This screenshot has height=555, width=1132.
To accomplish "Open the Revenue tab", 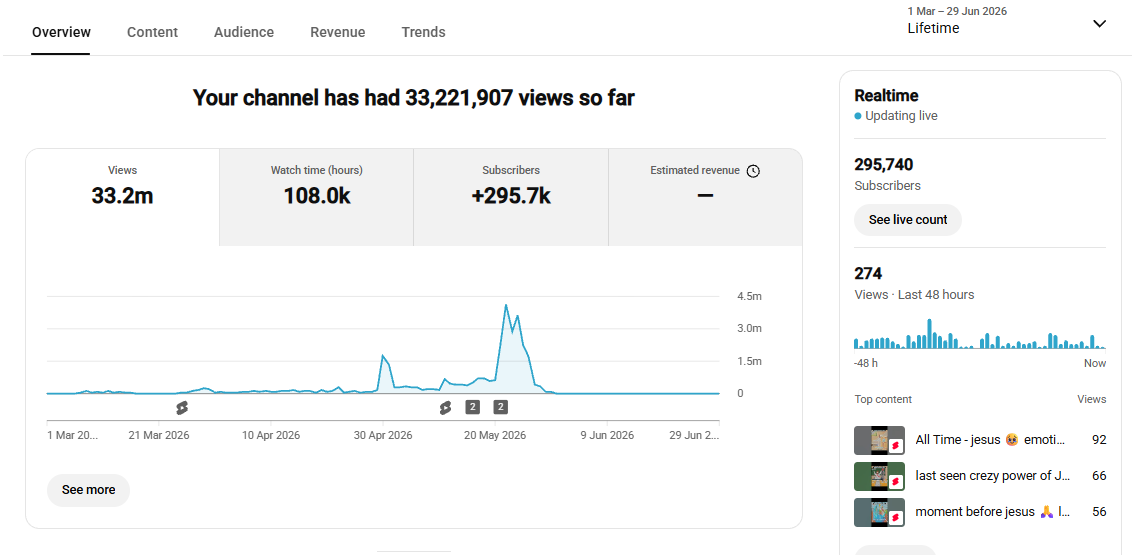I will pos(338,32).
